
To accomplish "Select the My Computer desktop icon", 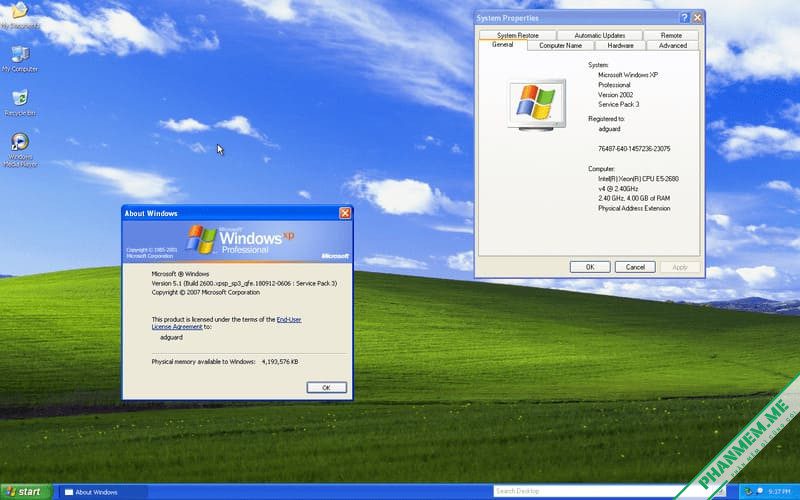I will click(20, 59).
